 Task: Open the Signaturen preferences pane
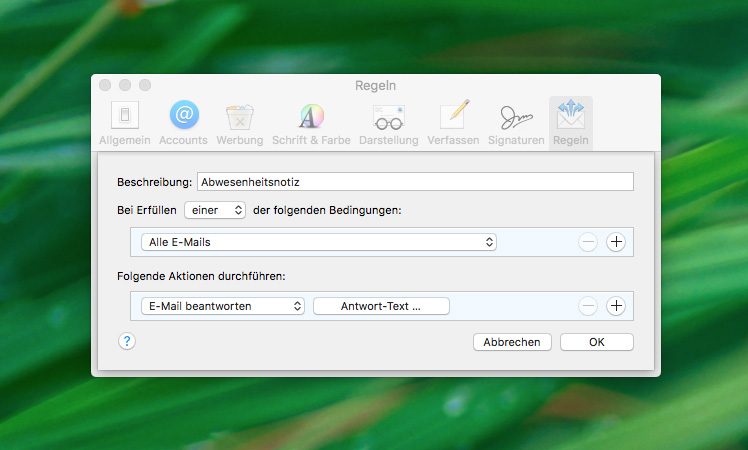(x=515, y=123)
